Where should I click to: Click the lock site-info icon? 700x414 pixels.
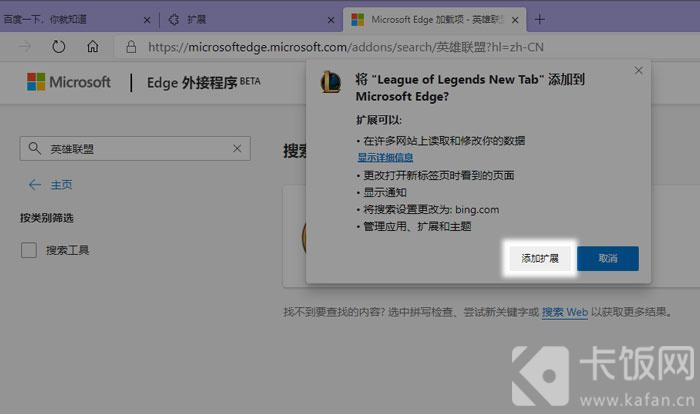click(x=131, y=46)
